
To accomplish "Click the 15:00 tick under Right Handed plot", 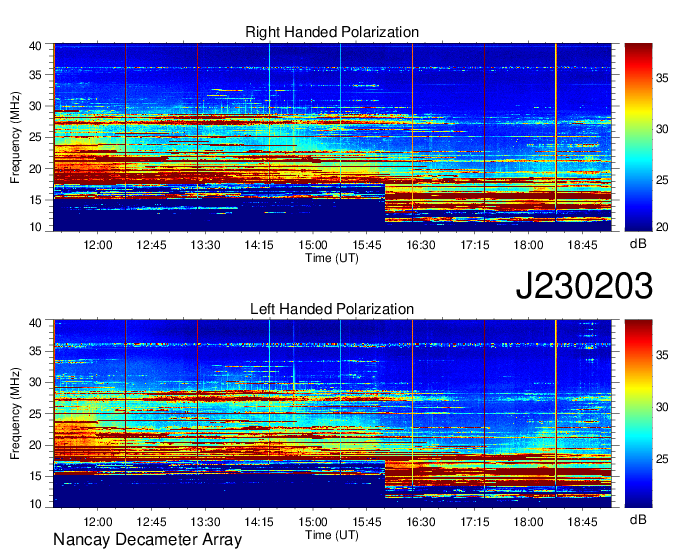I will (313, 245).
